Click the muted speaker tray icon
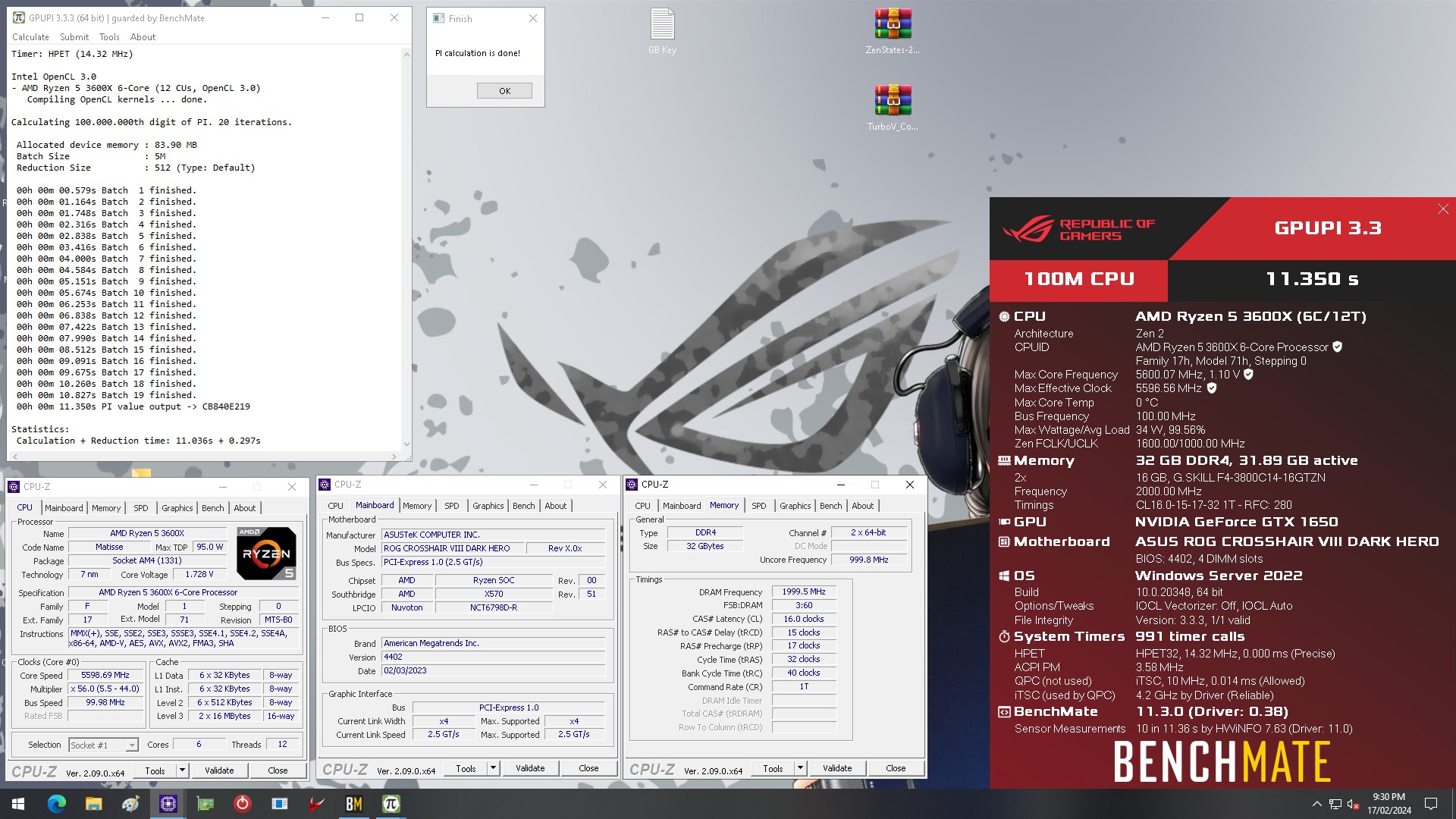 tap(1353, 804)
